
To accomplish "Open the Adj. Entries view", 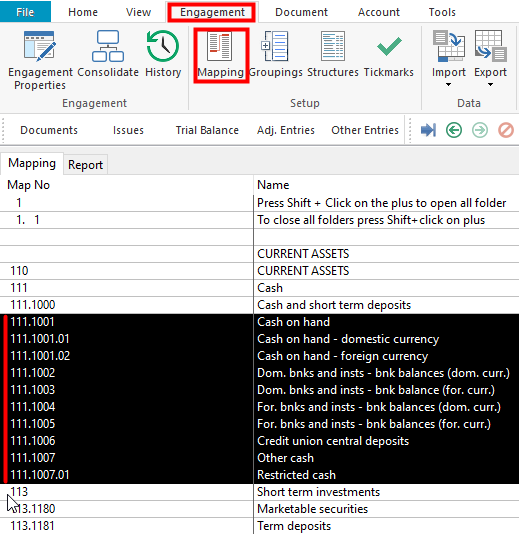I will 286,130.
